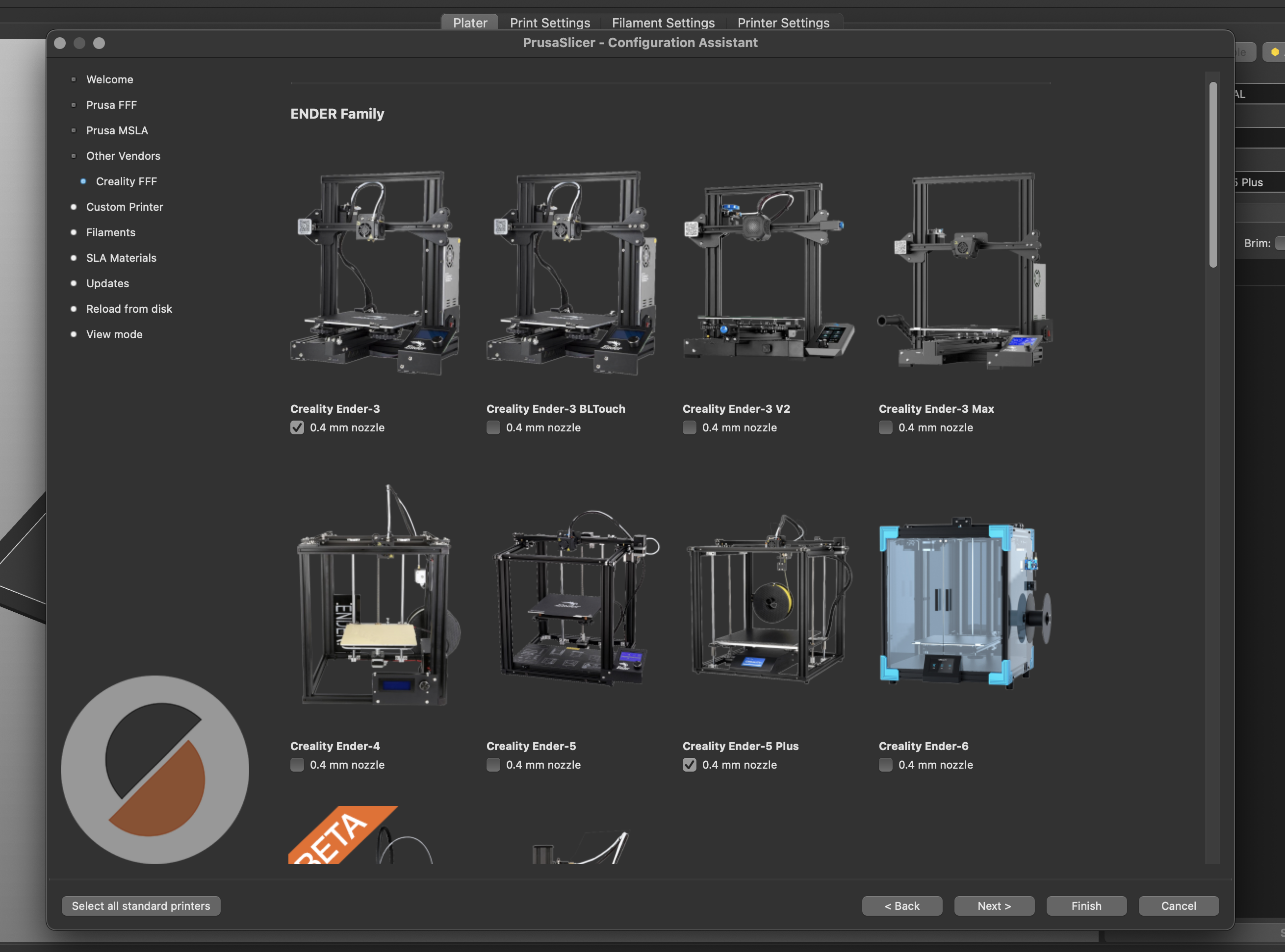Open SLA Materials page
Viewport: 1285px width, 952px height.
pos(121,257)
